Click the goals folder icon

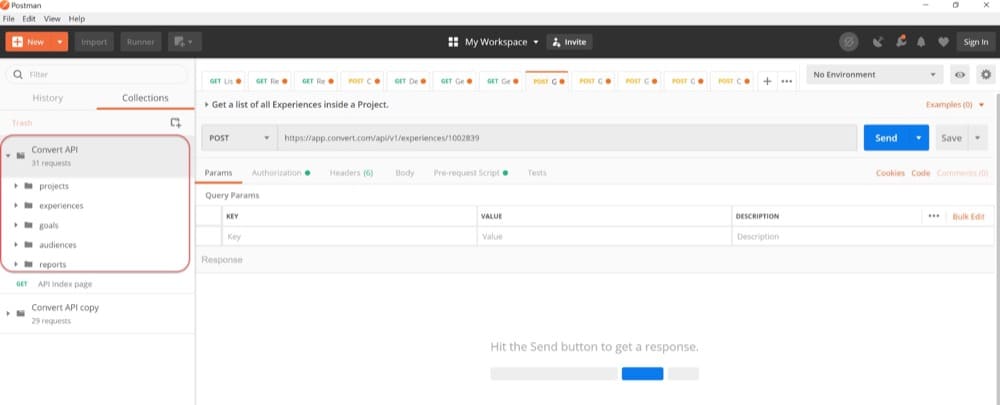click(28, 225)
